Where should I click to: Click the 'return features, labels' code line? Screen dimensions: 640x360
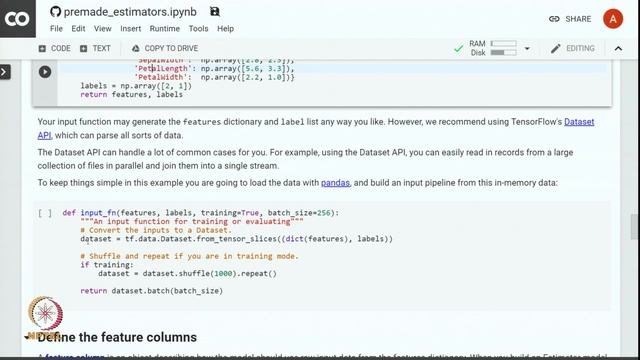tap(131, 95)
